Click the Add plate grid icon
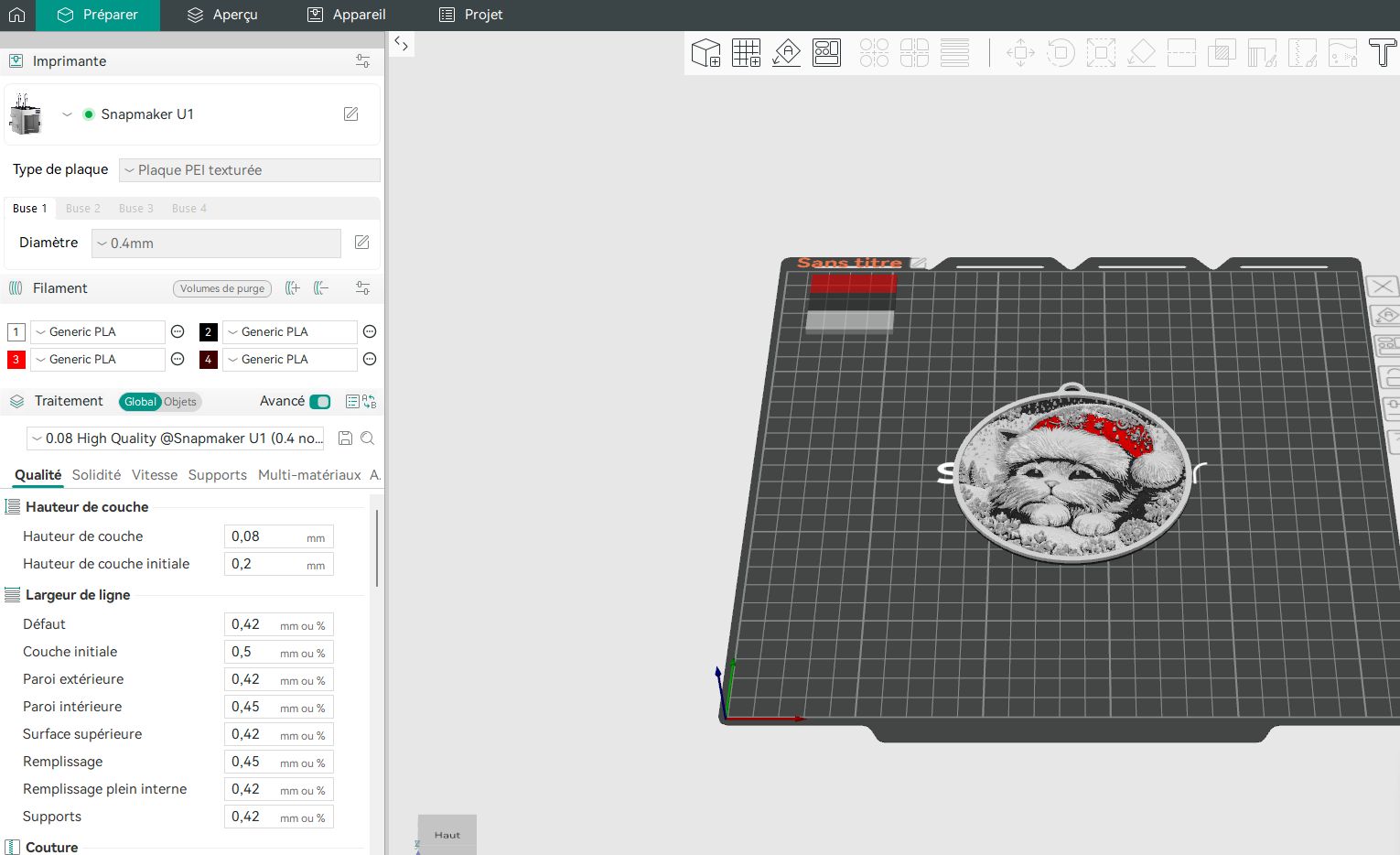Image resolution: width=1400 pixels, height=855 pixels. (x=746, y=53)
